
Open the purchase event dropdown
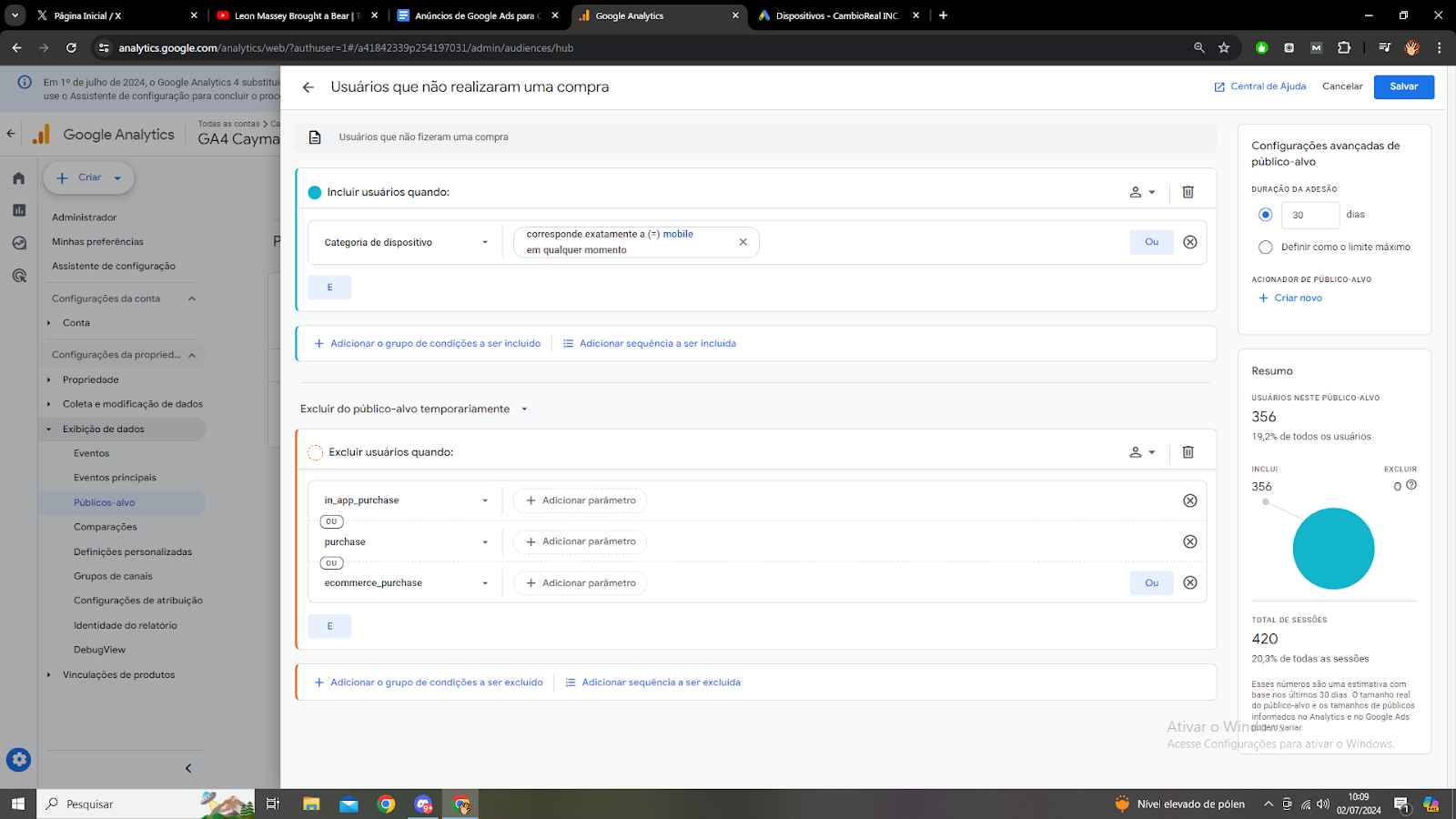[406, 541]
